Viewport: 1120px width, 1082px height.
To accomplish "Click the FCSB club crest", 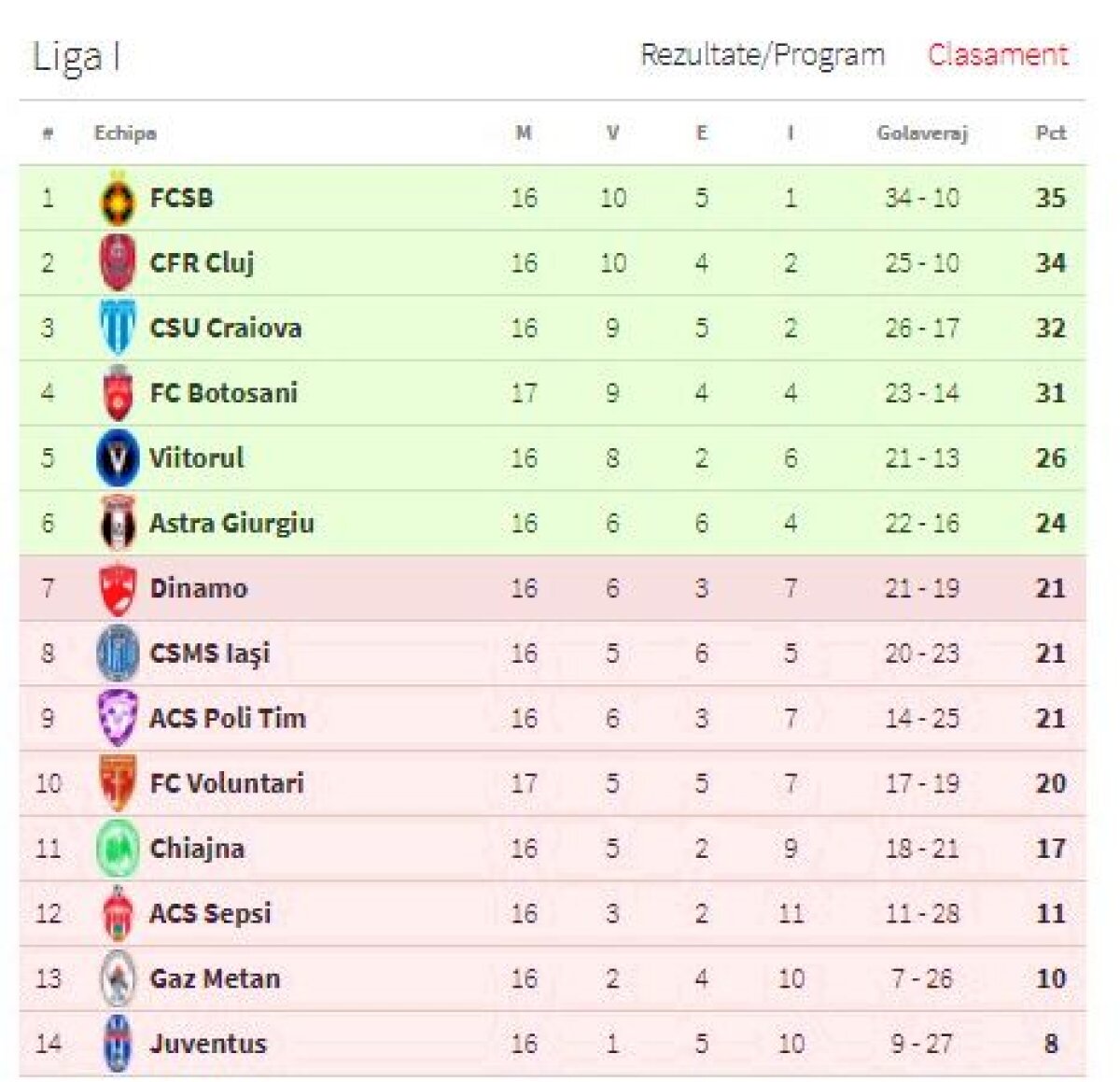I will [x=119, y=198].
